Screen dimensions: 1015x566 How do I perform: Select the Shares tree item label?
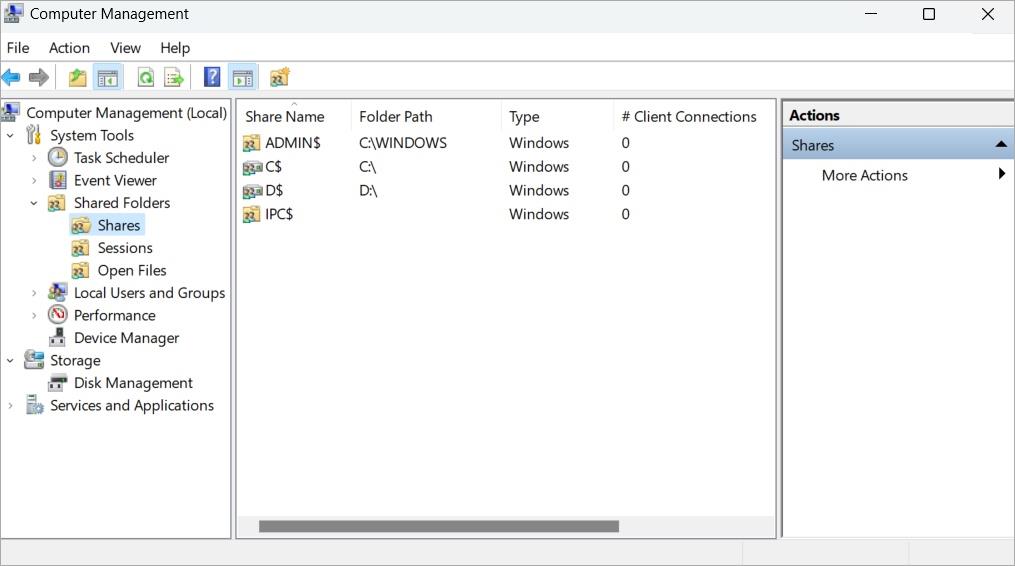tap(118, 225)
